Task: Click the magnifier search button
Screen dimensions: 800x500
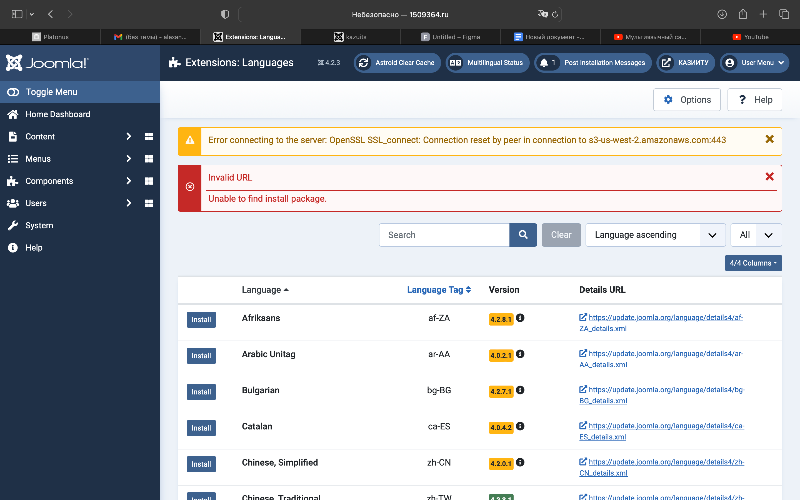Action: tap(523, 235)
